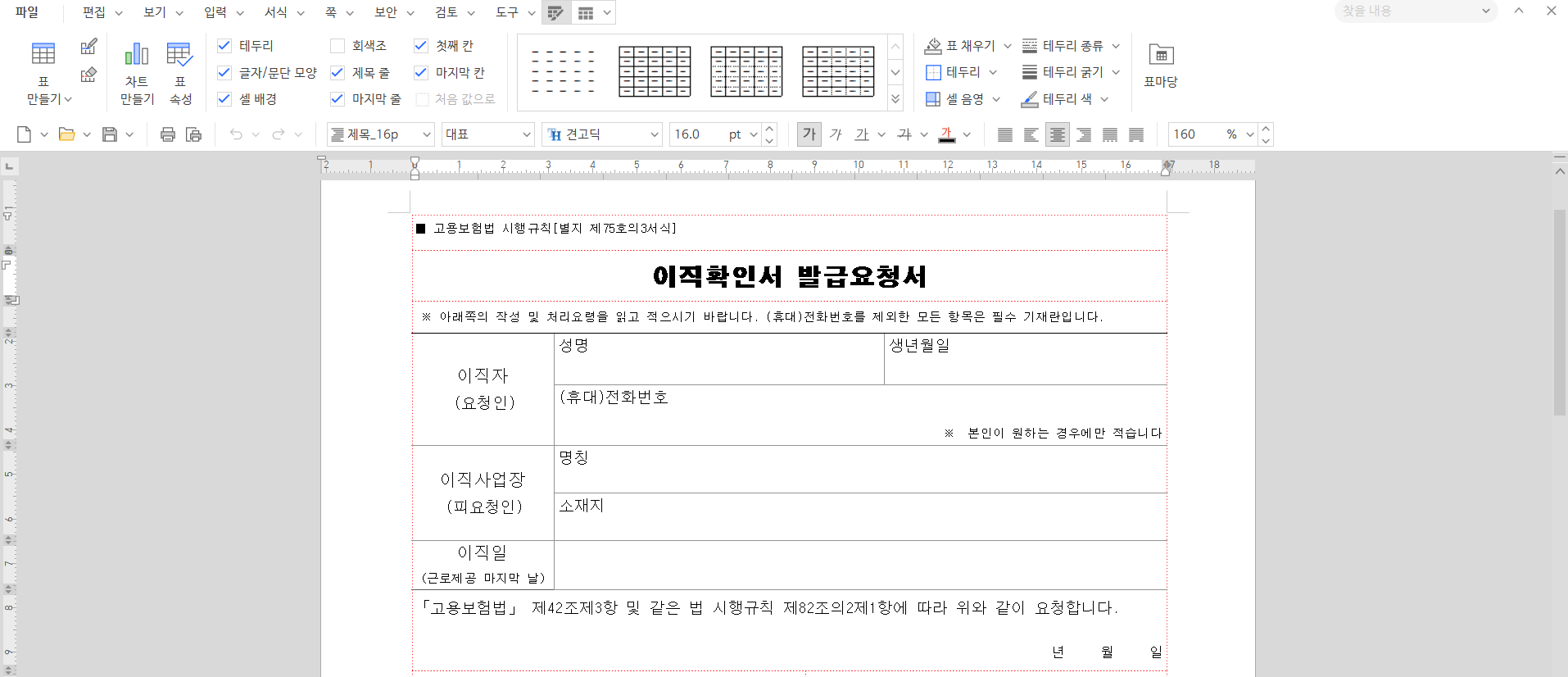Click align right icon
Image resolution: width=1568 pixels, height=677 pixels.
coord(1084,134)
